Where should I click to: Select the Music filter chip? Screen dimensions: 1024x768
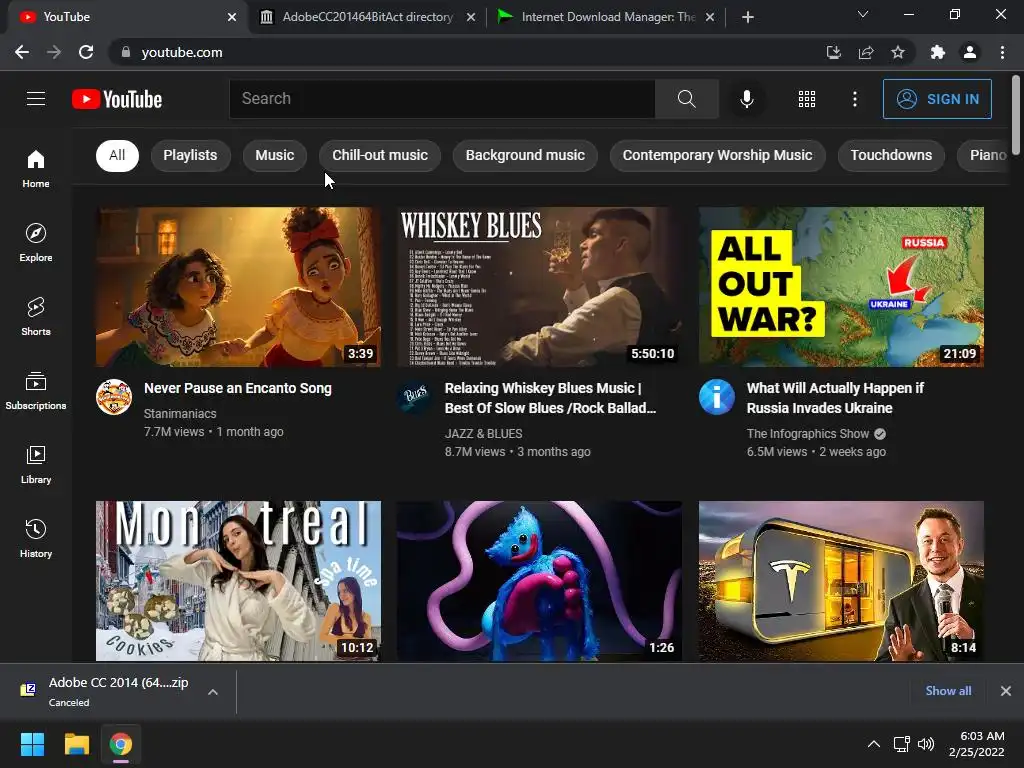click(x=274, y=155)
